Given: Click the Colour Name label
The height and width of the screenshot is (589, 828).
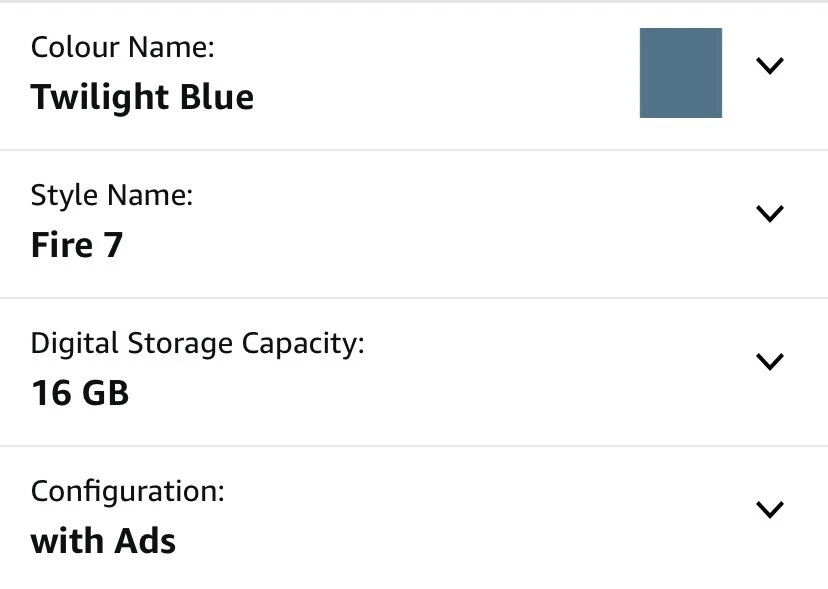Looking at the screenshot, I should 123,47.
